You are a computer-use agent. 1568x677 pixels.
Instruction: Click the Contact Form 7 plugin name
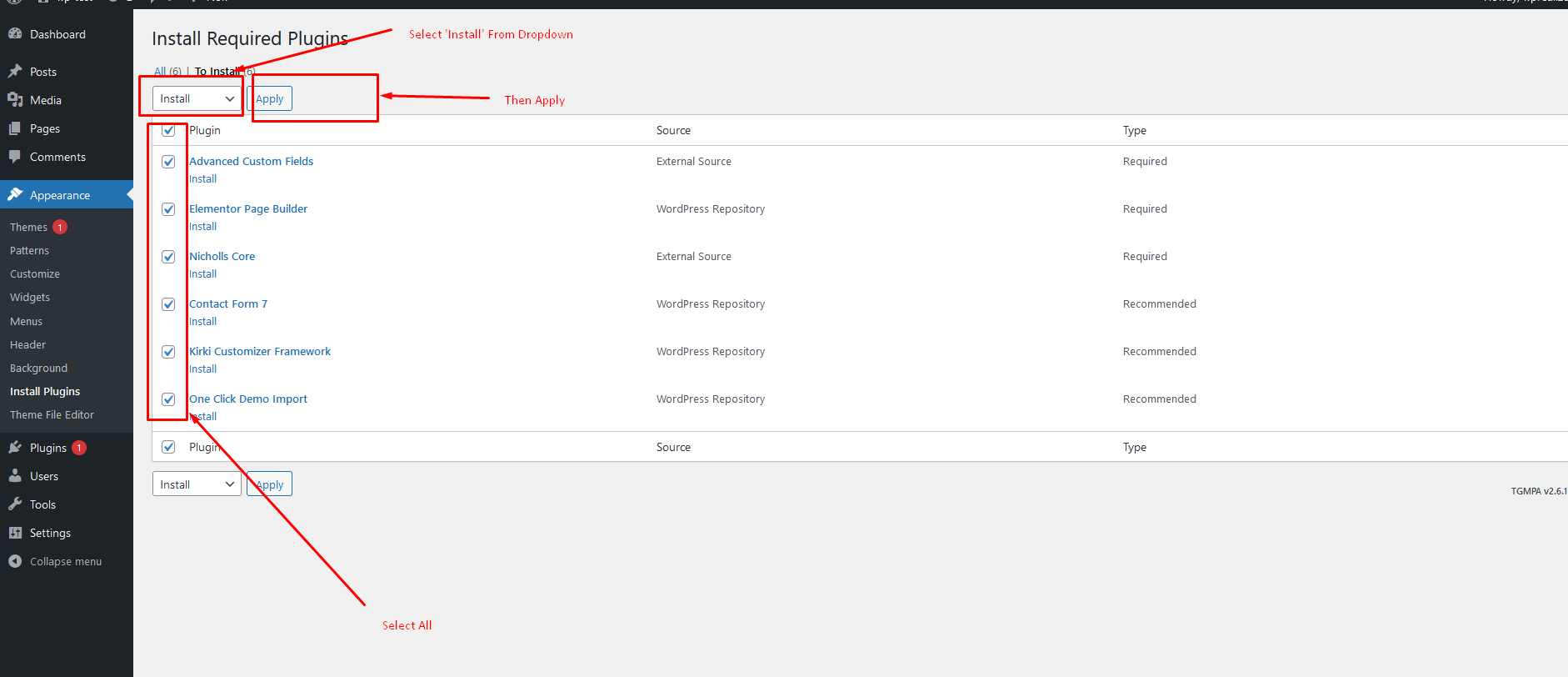(x=228, y=303)
